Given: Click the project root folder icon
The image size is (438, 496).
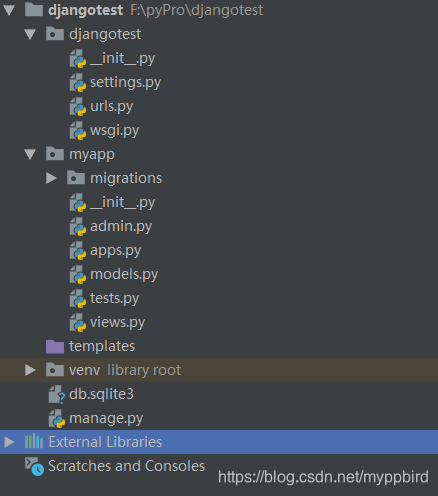Looking at the screenshot, I should click(x=34, y=10).
